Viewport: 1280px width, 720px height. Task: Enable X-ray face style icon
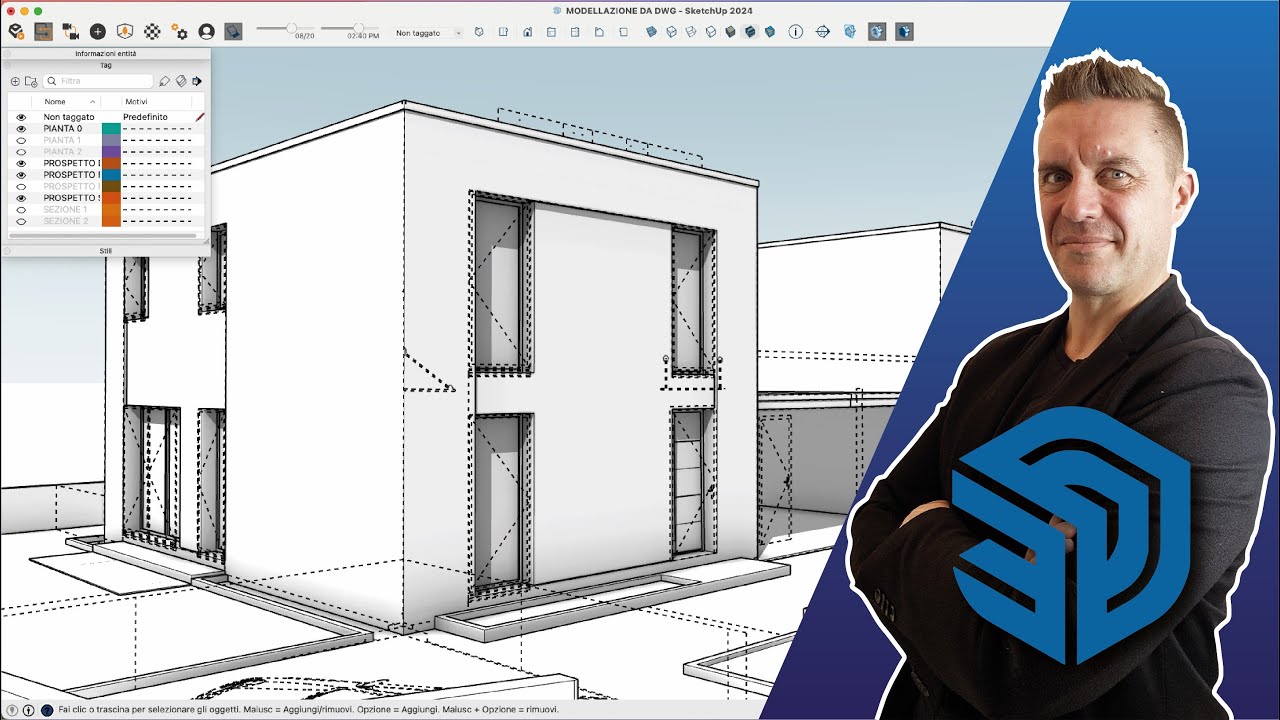[651, 32]
